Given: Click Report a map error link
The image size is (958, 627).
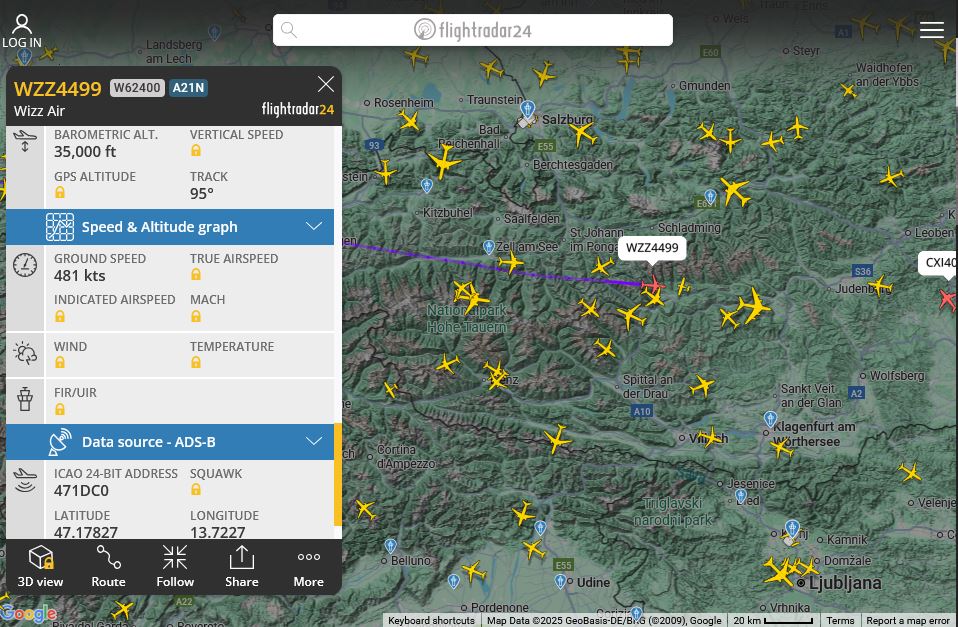Looking at the screenshot, I should coord(907,621).
